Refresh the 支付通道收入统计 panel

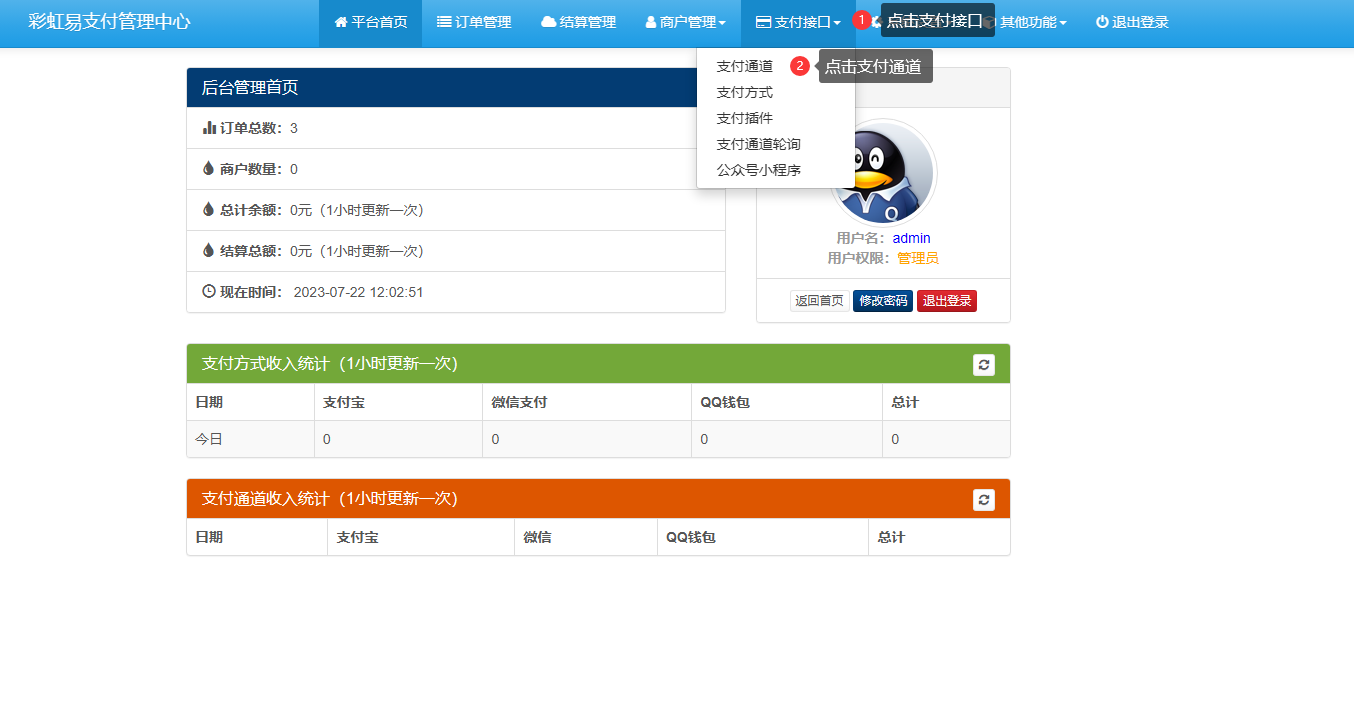(984, 500)
